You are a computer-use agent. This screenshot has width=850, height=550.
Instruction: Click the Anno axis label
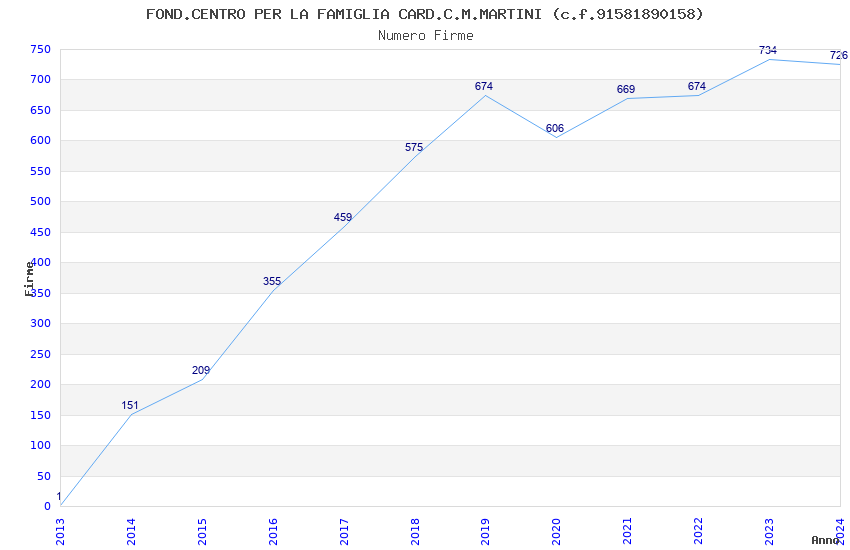point(825,540)
